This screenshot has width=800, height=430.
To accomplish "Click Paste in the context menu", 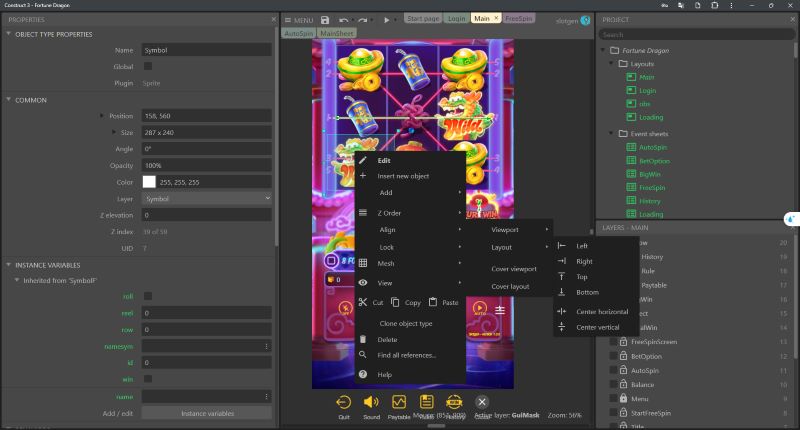I will 443,302.
